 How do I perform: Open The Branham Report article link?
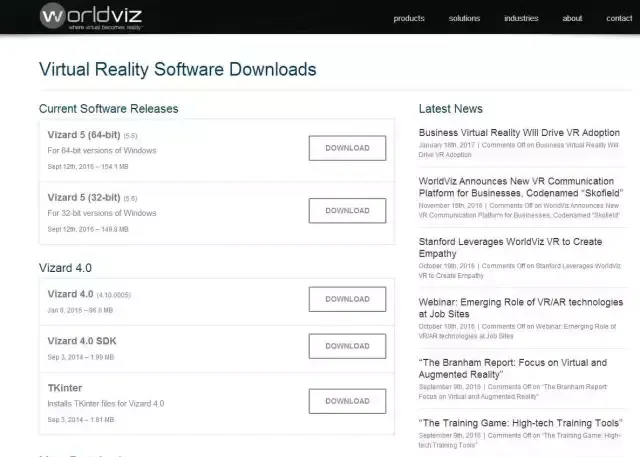click(x=513, y=368)
